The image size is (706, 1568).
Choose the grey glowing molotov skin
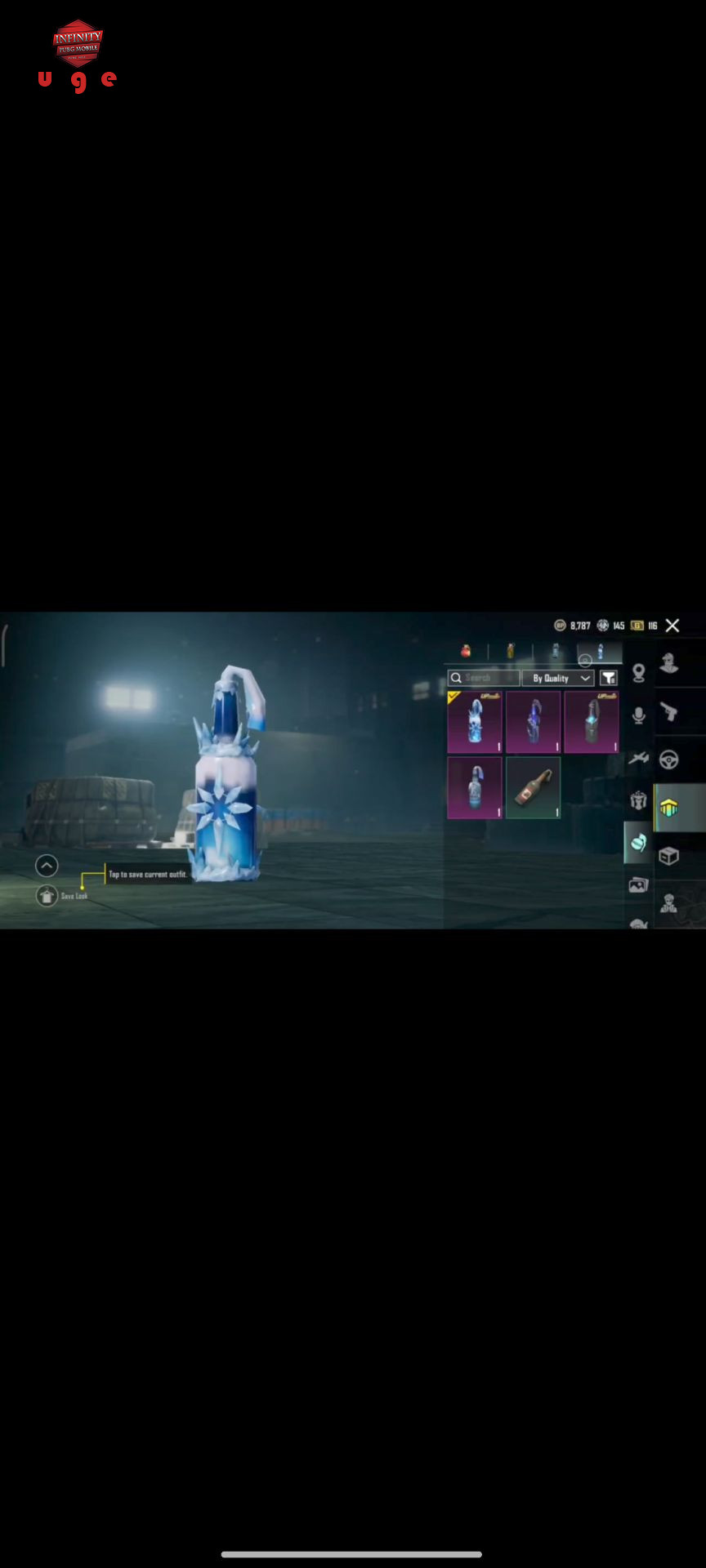point(592,722)
